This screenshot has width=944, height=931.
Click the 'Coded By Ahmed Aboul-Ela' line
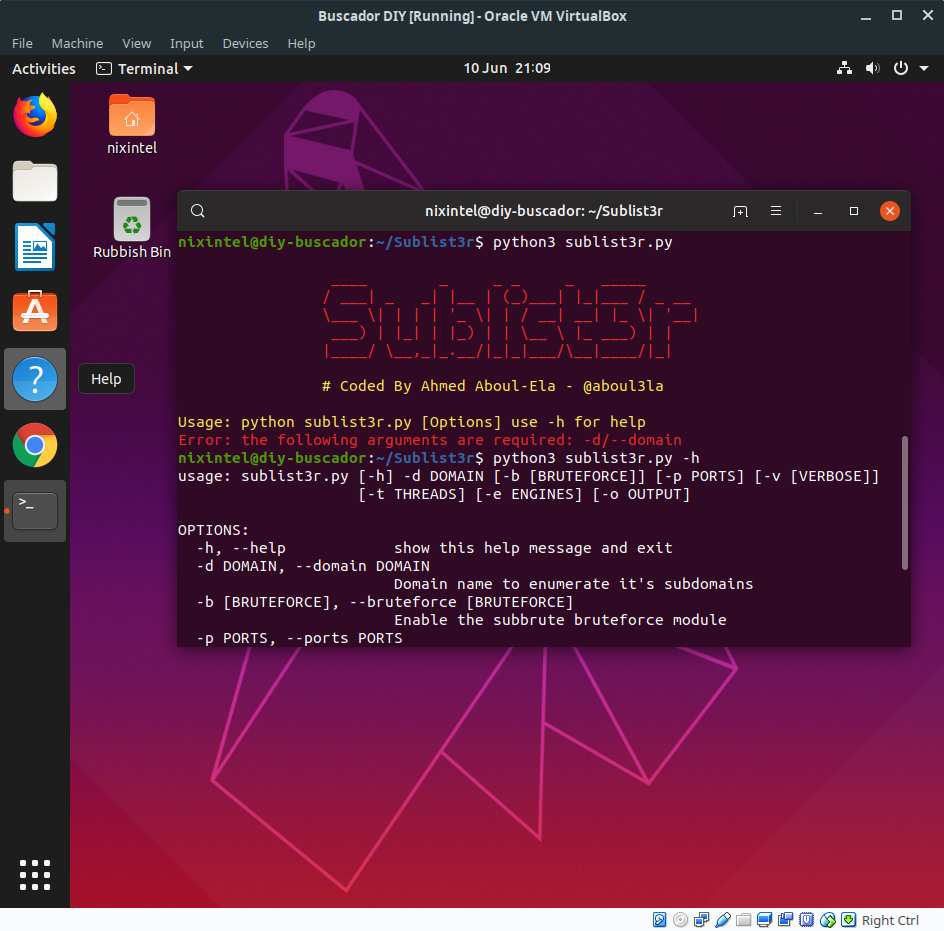[492, 386]
